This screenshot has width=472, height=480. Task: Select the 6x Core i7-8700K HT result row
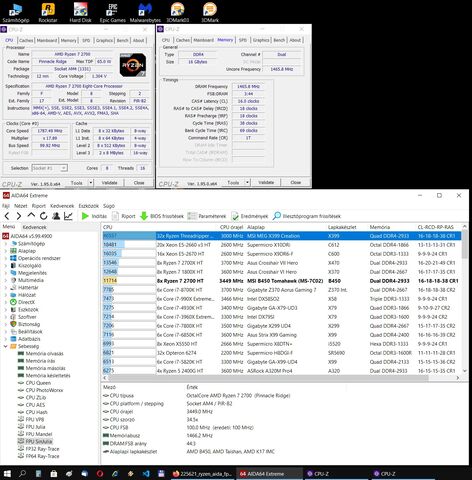[x=282, y=290]
